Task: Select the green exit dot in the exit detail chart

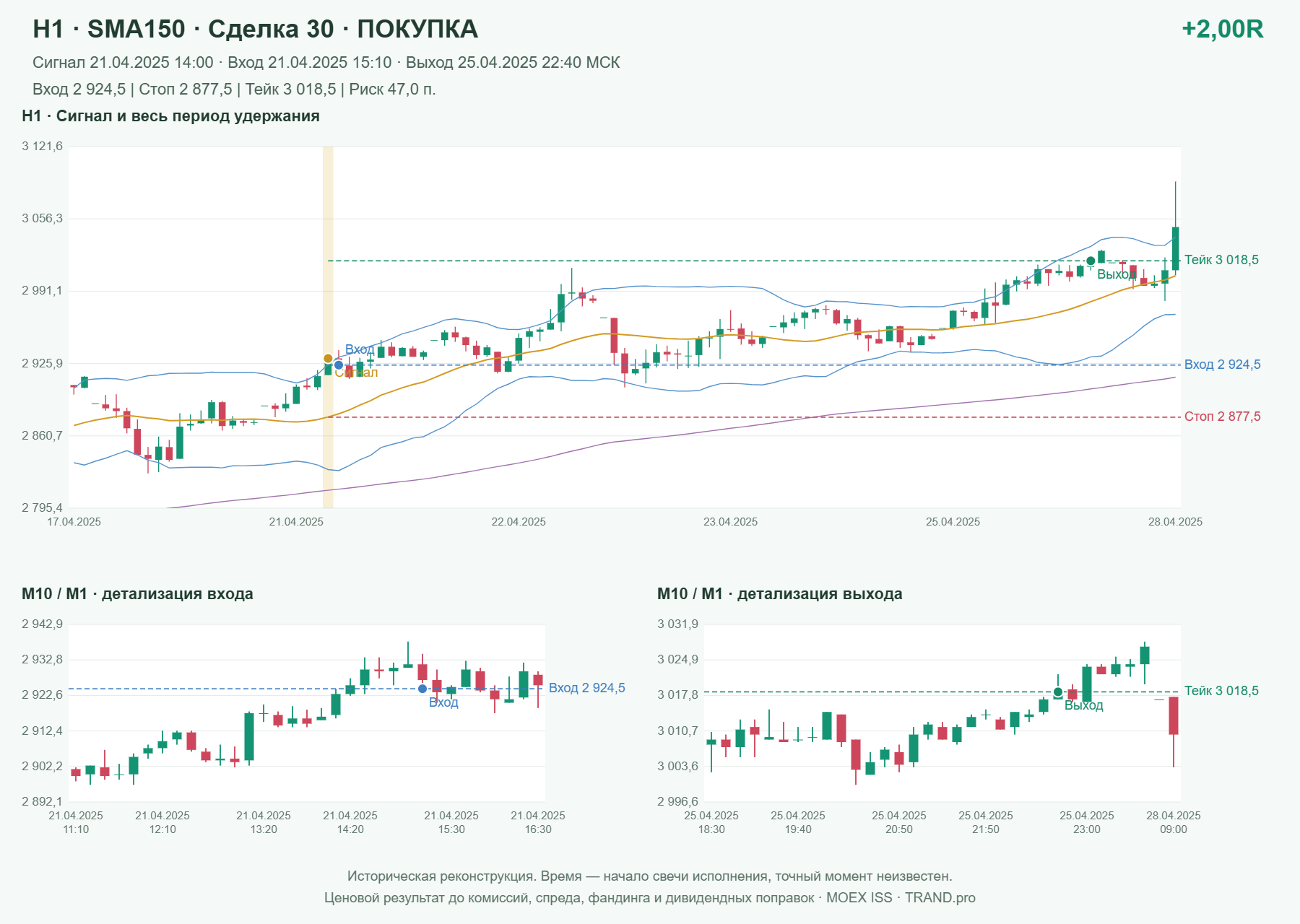Action: pos(1058,692)
